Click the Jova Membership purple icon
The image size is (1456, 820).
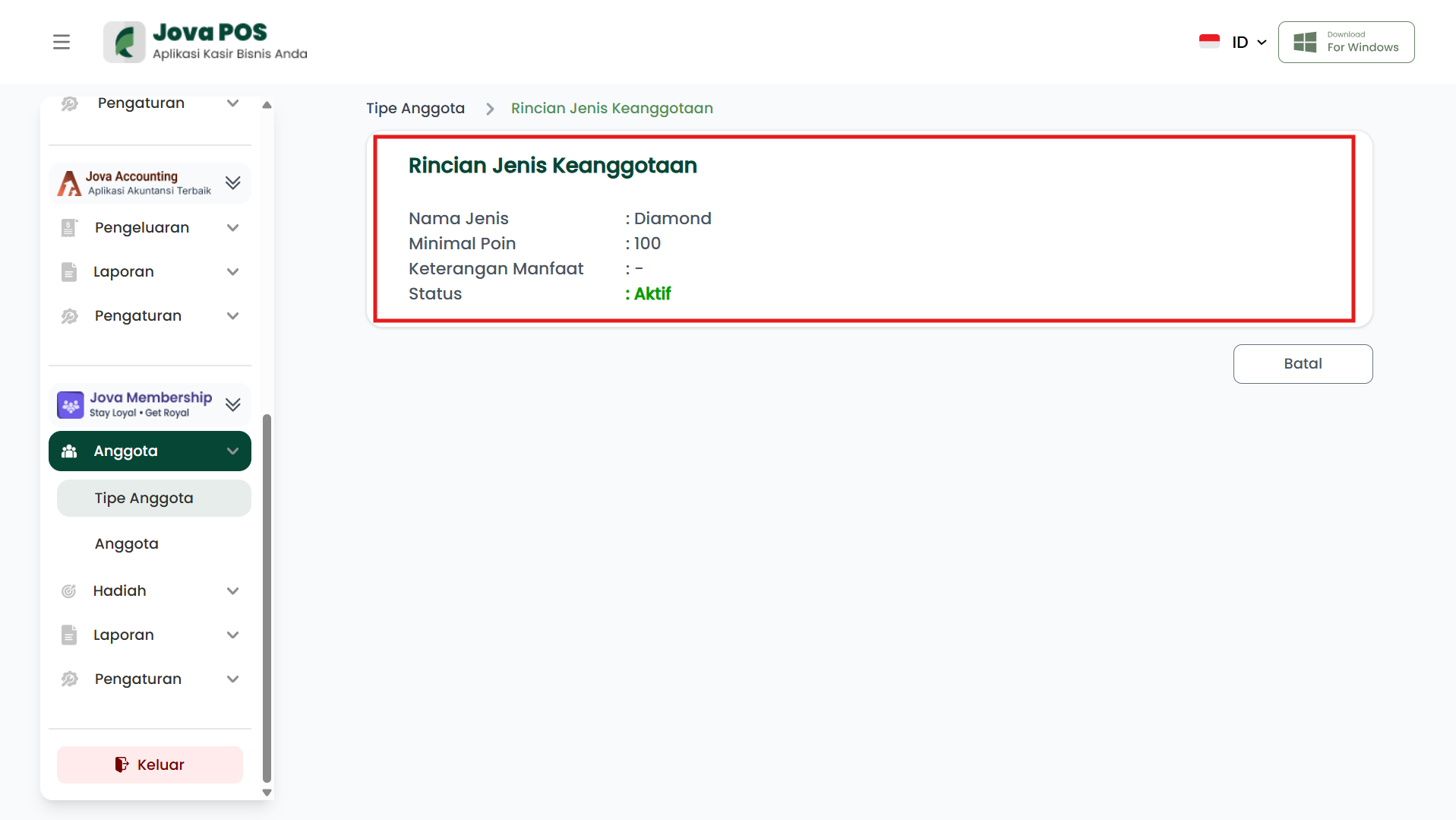coord(71,405)
